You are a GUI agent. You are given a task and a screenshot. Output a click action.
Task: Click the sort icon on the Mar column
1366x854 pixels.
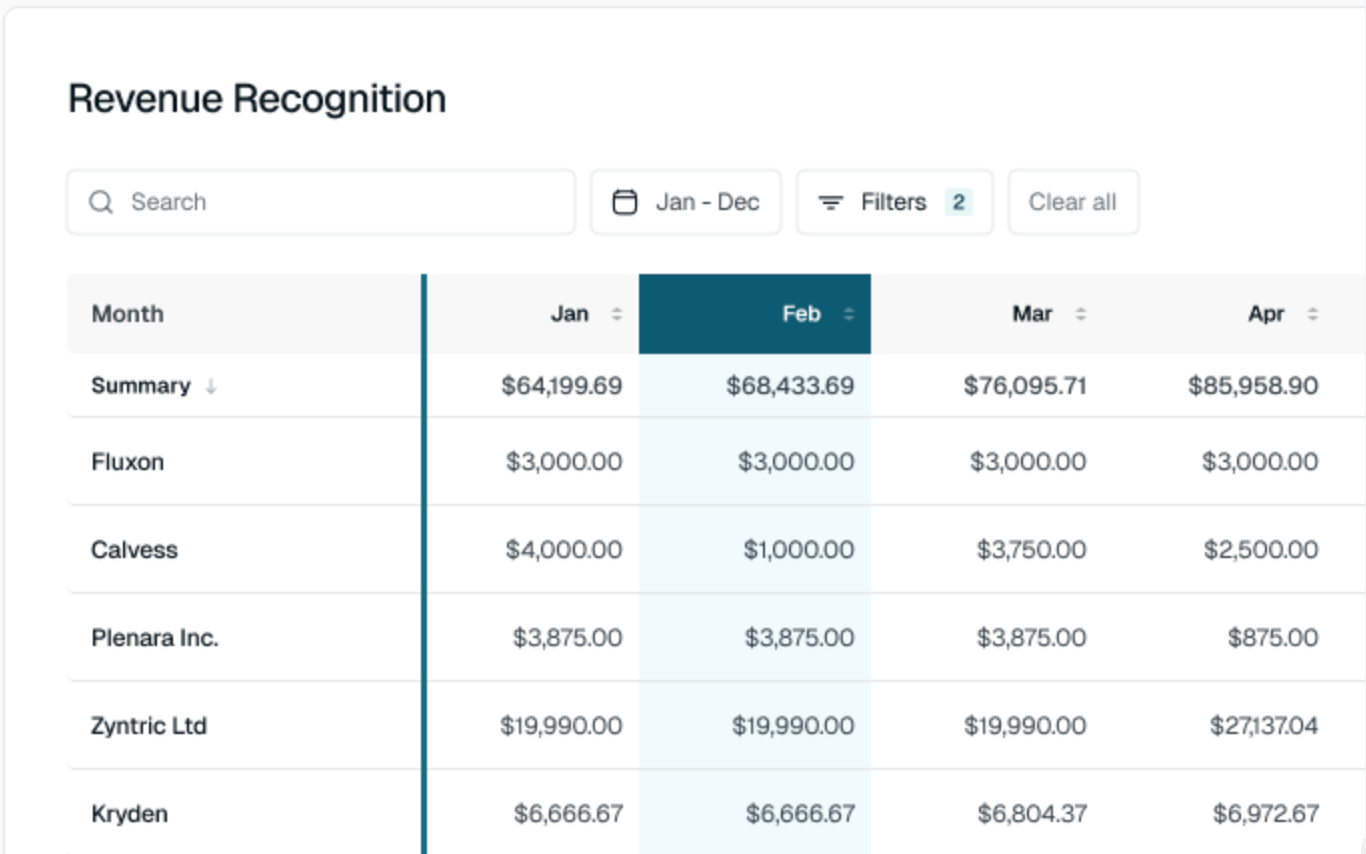click(x=1081, y=313)
